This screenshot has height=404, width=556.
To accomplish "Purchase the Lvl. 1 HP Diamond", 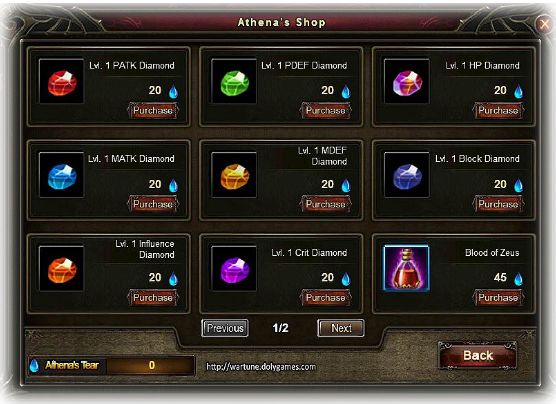I will tap(498, 111).
